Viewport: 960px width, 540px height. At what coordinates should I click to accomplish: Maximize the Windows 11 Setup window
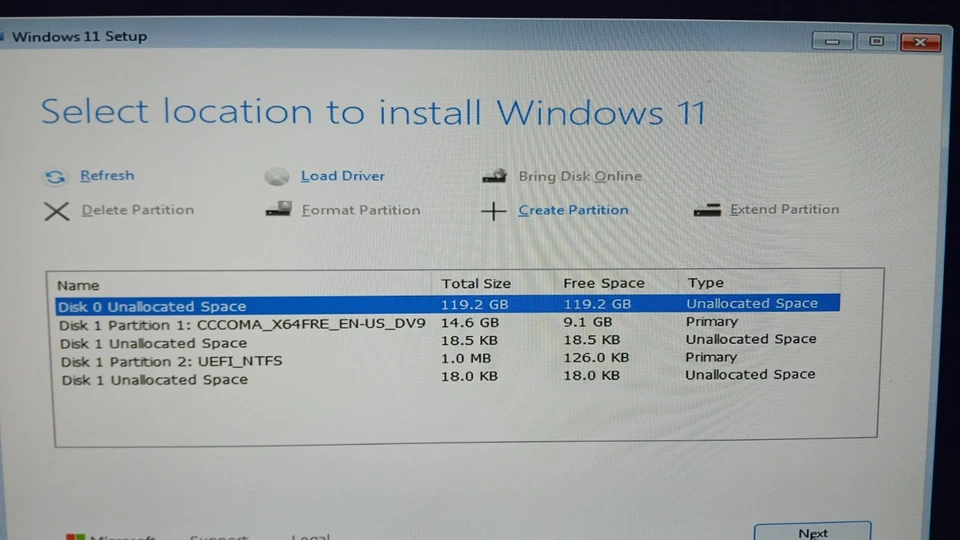[x=876, y=42]
